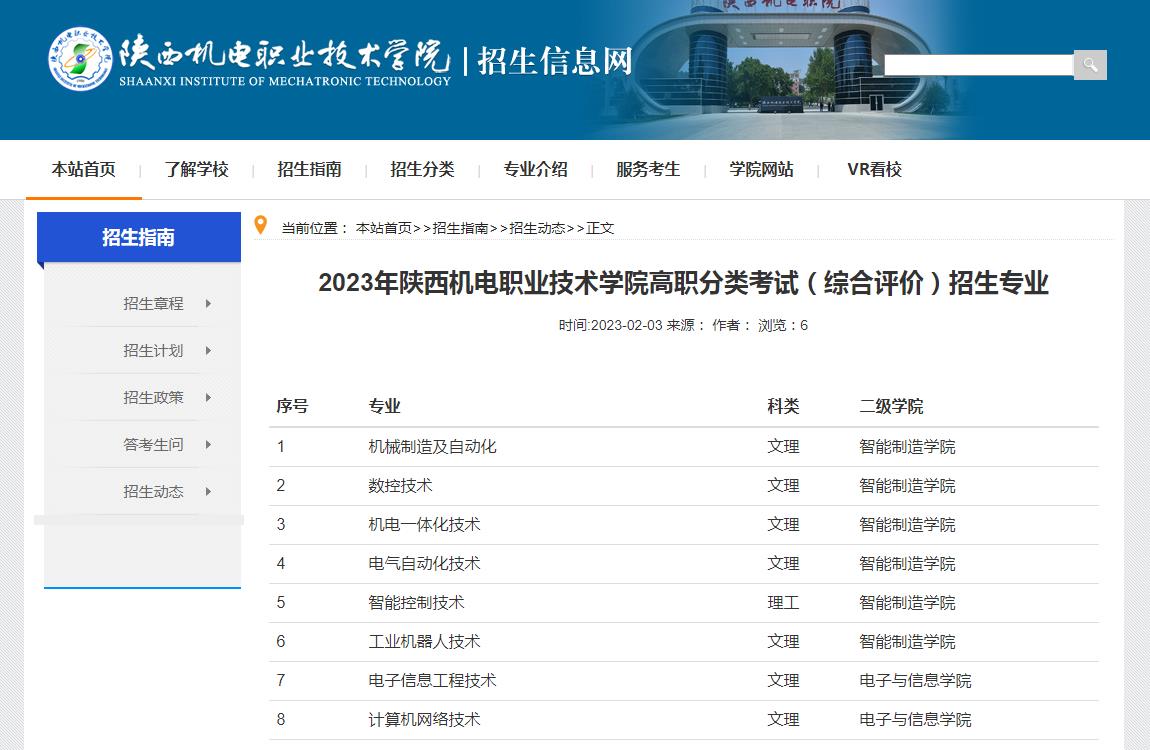Select the 工业机器人技术 table cell
This screenshot has height=750, width=1150.
pyautogui.click(x=424, y=641)
